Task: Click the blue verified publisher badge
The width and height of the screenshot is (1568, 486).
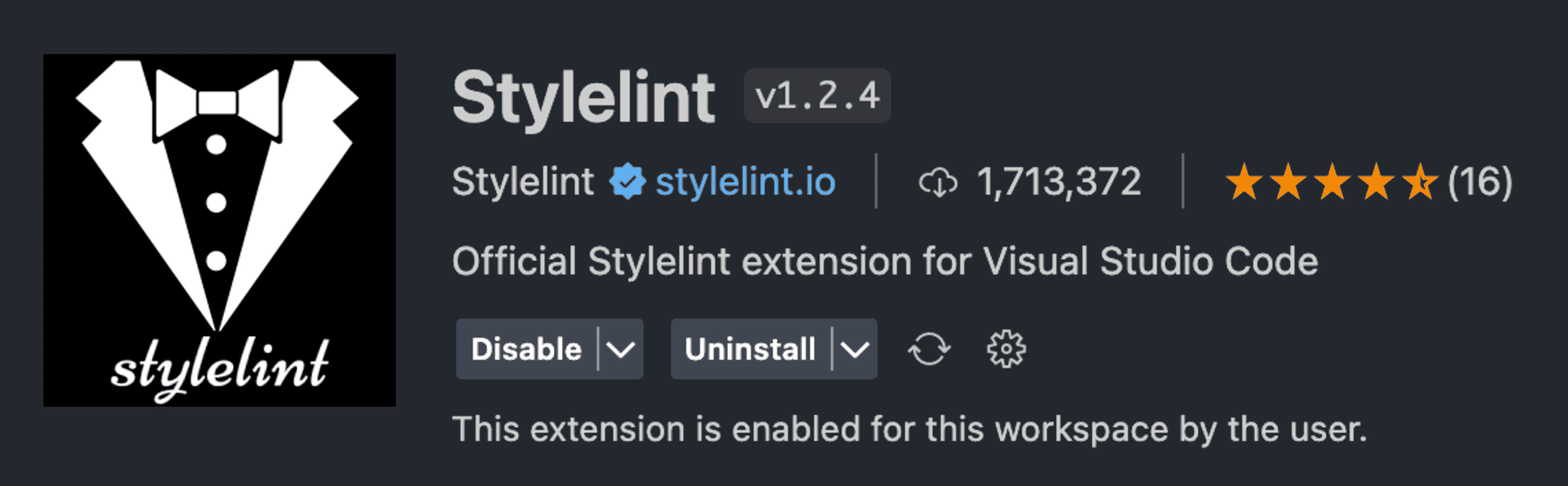Action: coord(628,182)
